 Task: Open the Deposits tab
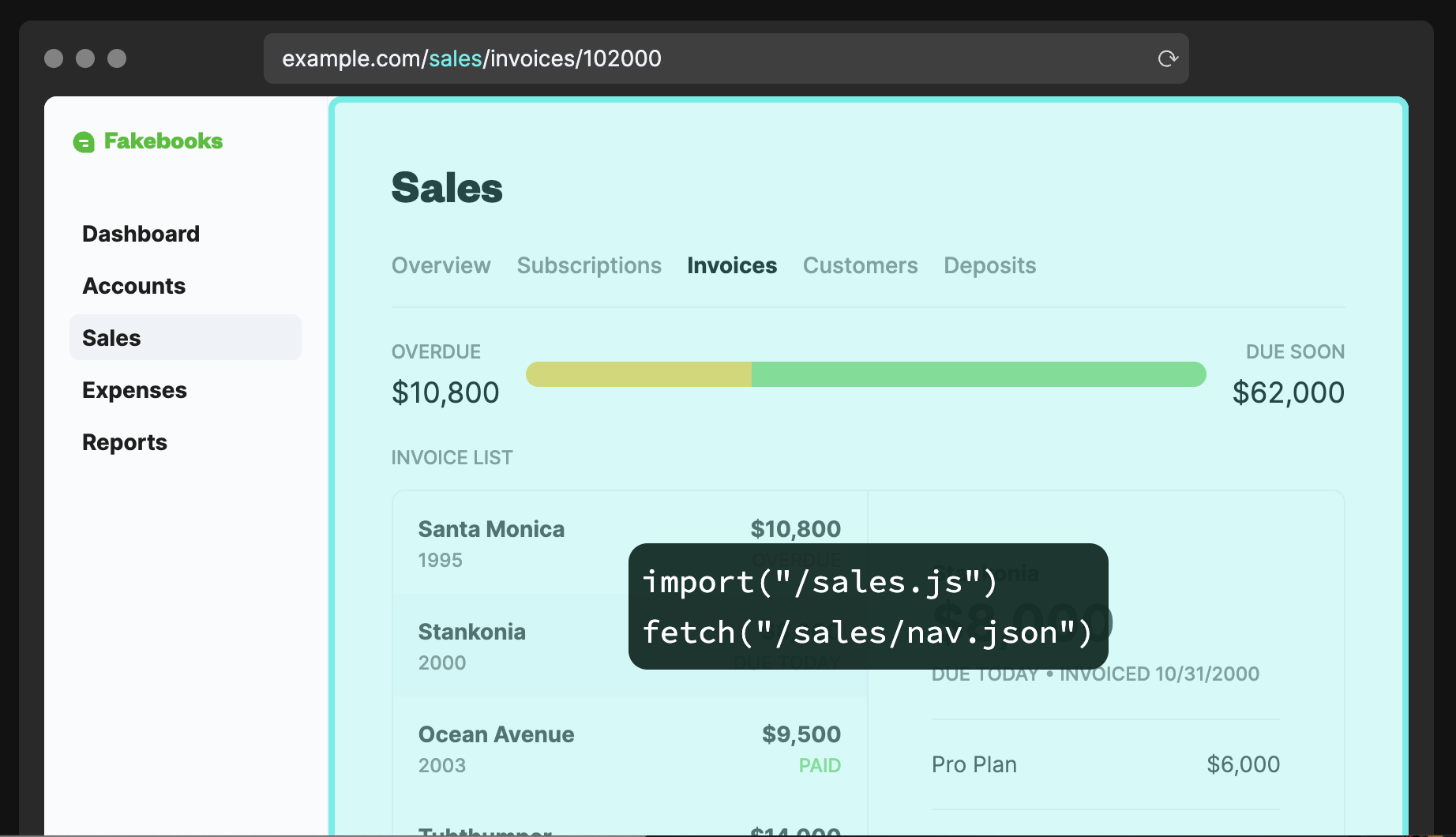point(989,265)
